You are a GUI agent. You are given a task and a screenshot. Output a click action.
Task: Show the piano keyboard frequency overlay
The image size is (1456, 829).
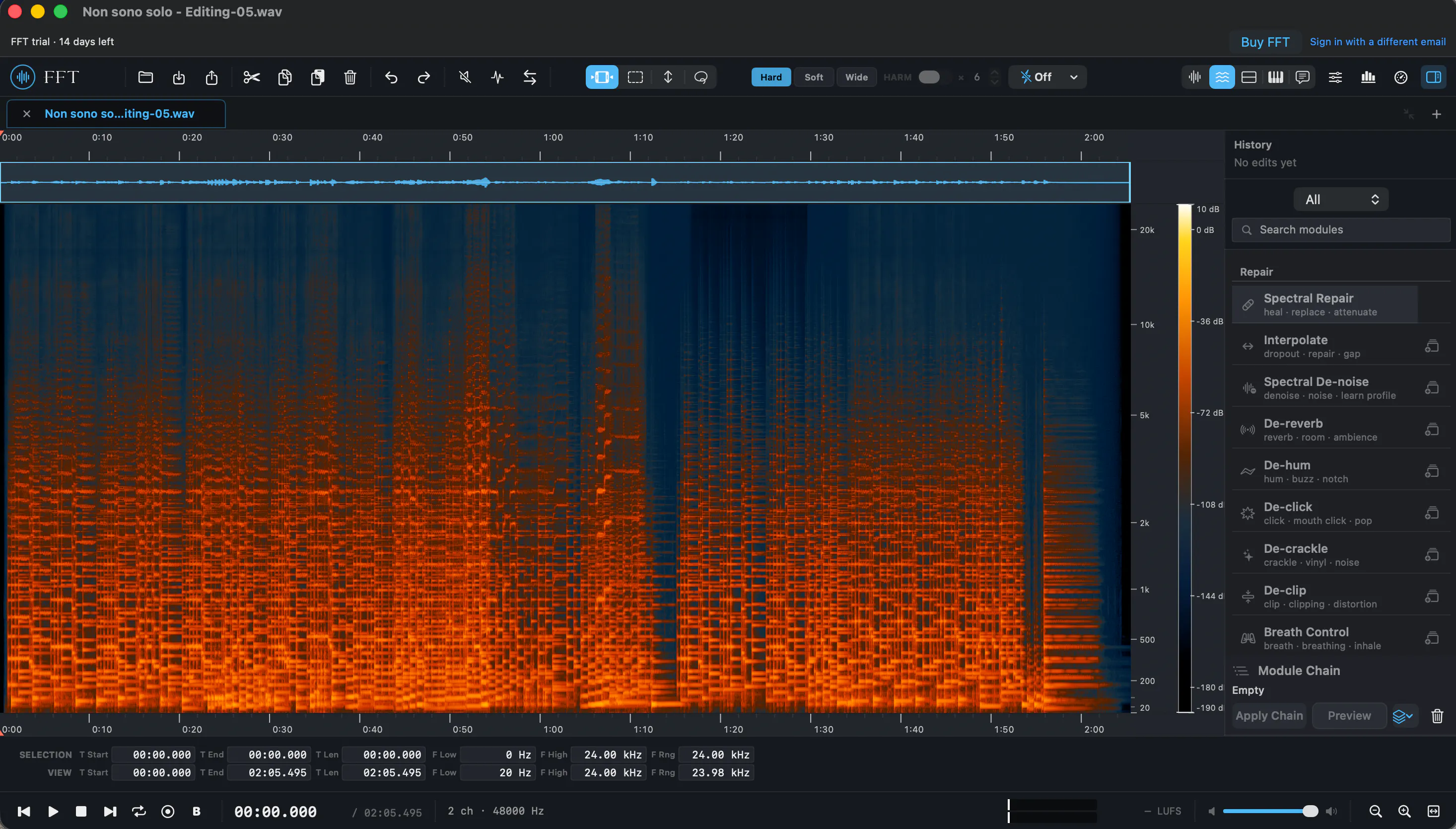[x=1276, y=77]
